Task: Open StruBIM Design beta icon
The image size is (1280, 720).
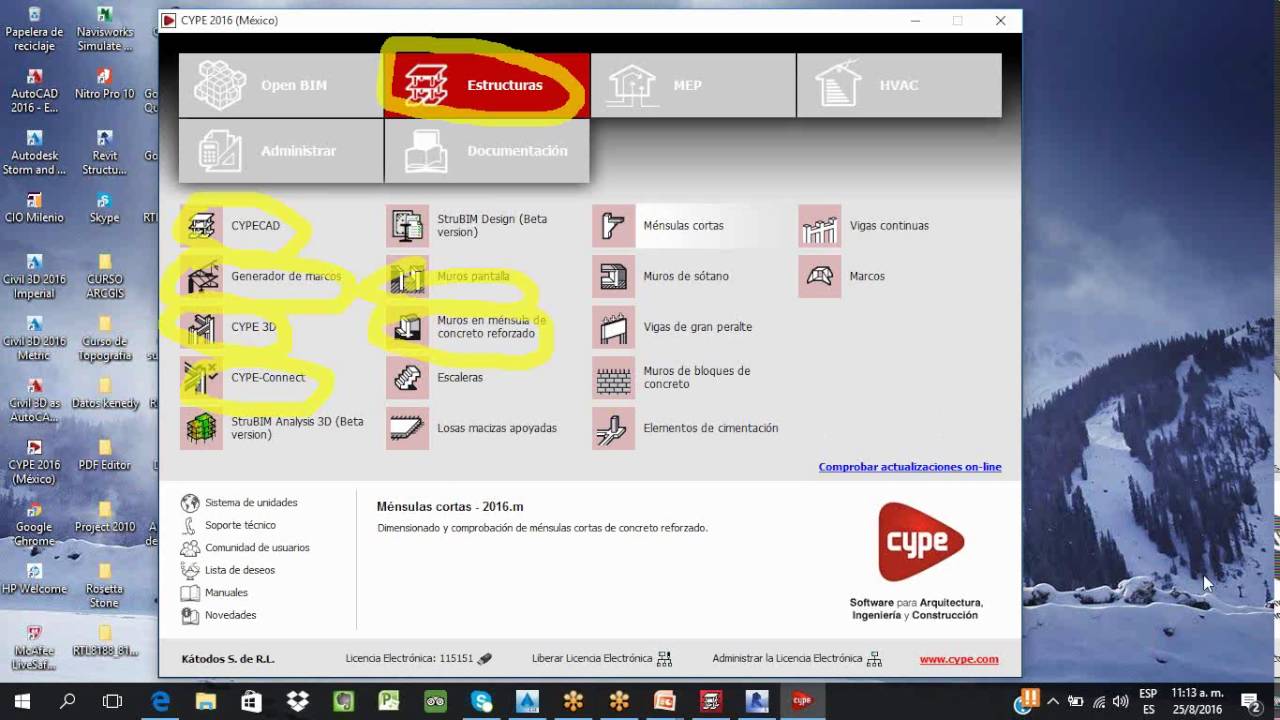Action: click(x=408, y=226)
